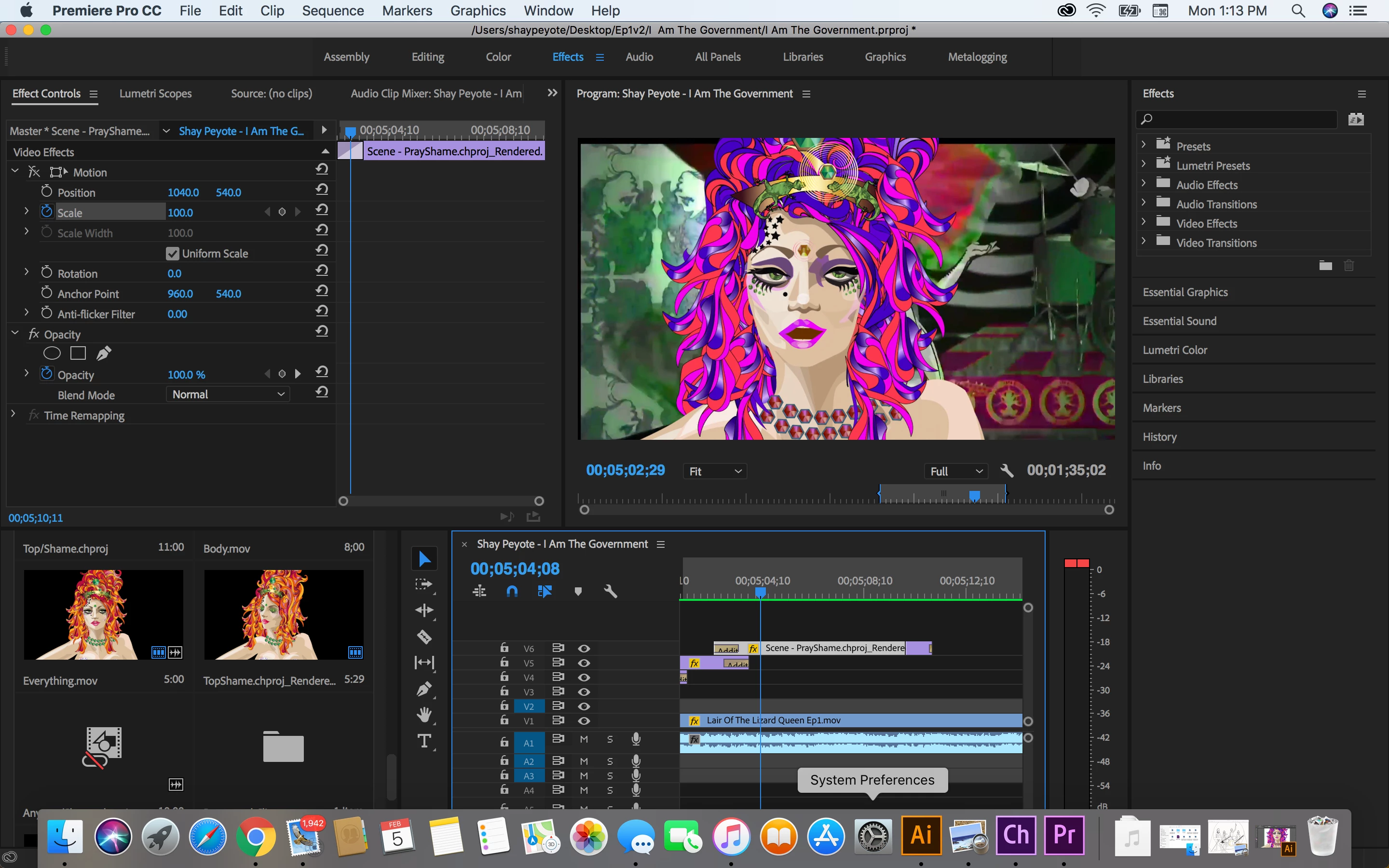Image resolution: width=1389 pixels, height=868 pixels.
Task: Open program monitor settings wrench
Action: 1007,471
